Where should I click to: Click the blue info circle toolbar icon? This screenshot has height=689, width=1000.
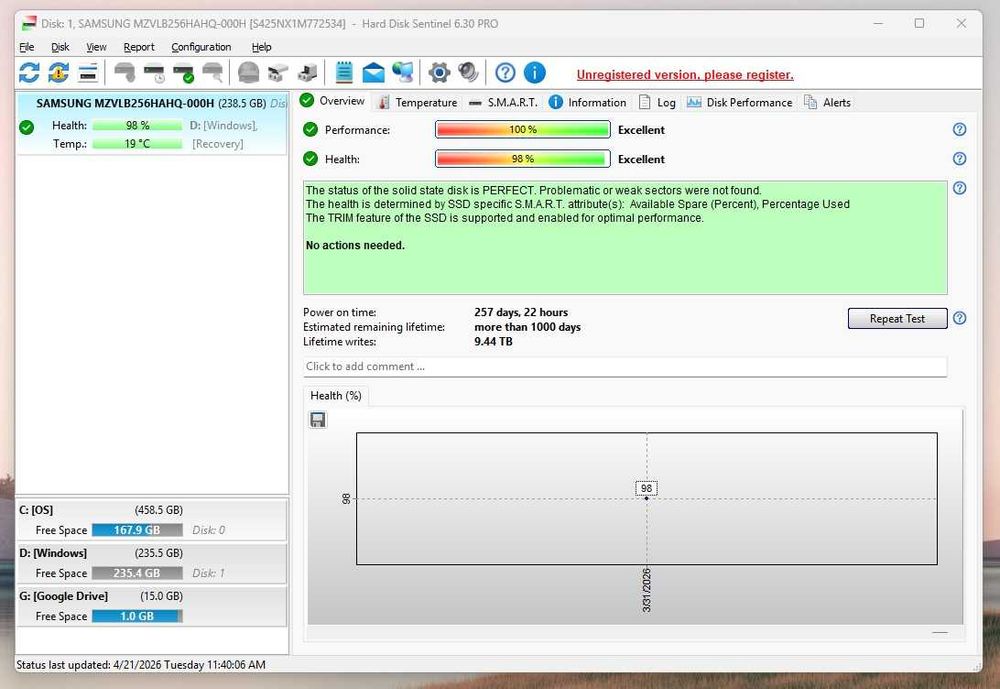(x=534, y=73)
